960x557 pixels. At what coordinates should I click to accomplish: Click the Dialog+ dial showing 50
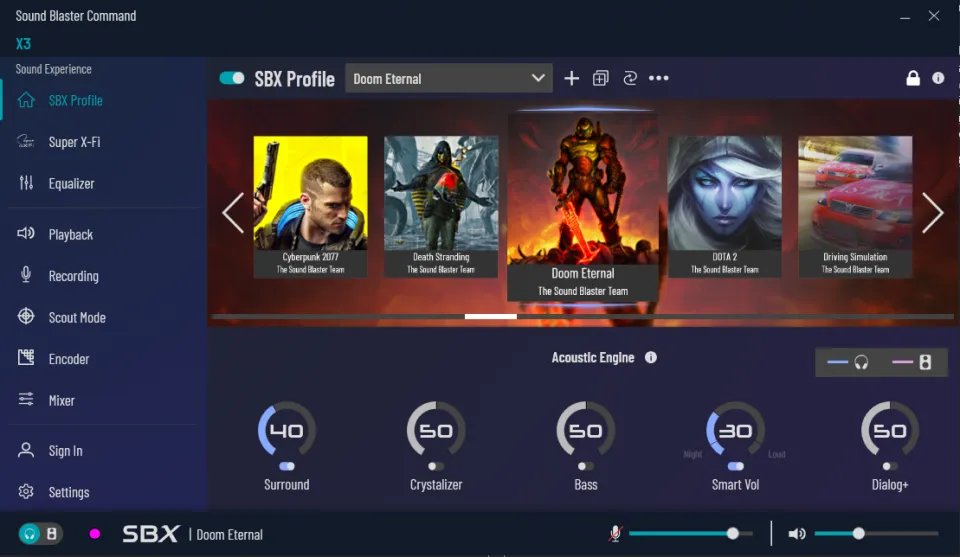[890, 430]
